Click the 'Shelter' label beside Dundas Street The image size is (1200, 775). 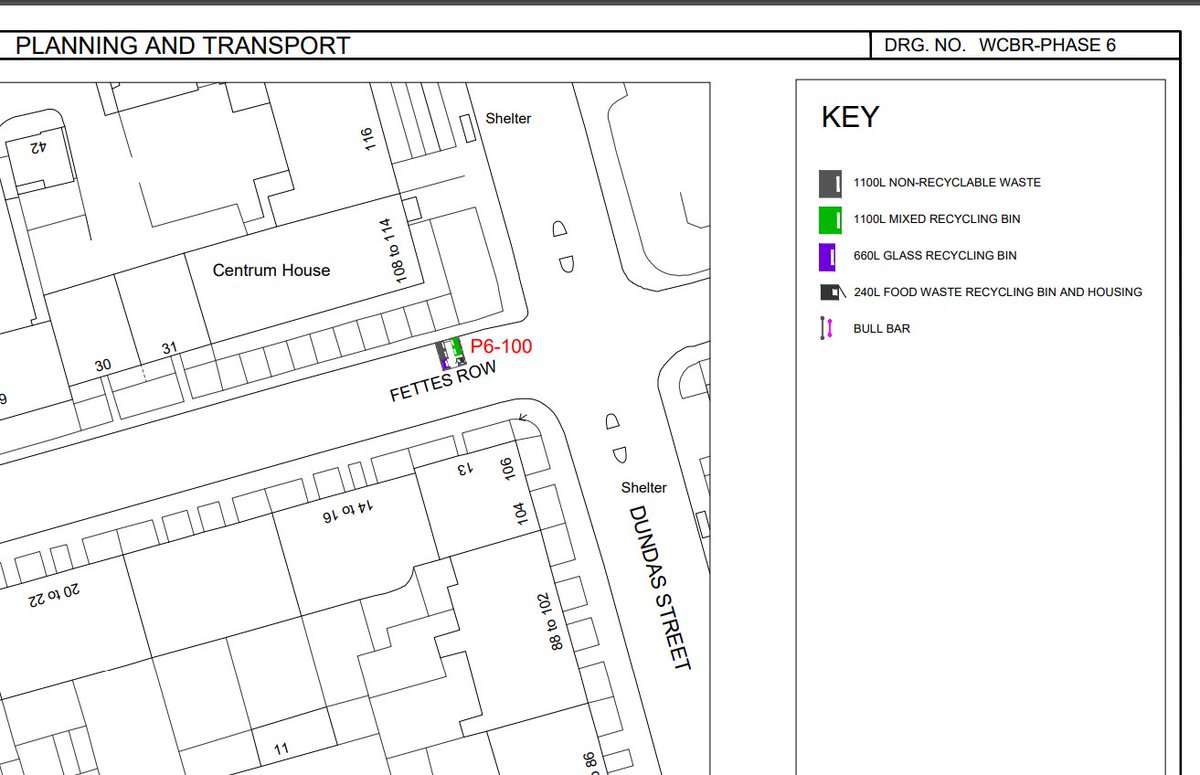(x=644, y=488)
